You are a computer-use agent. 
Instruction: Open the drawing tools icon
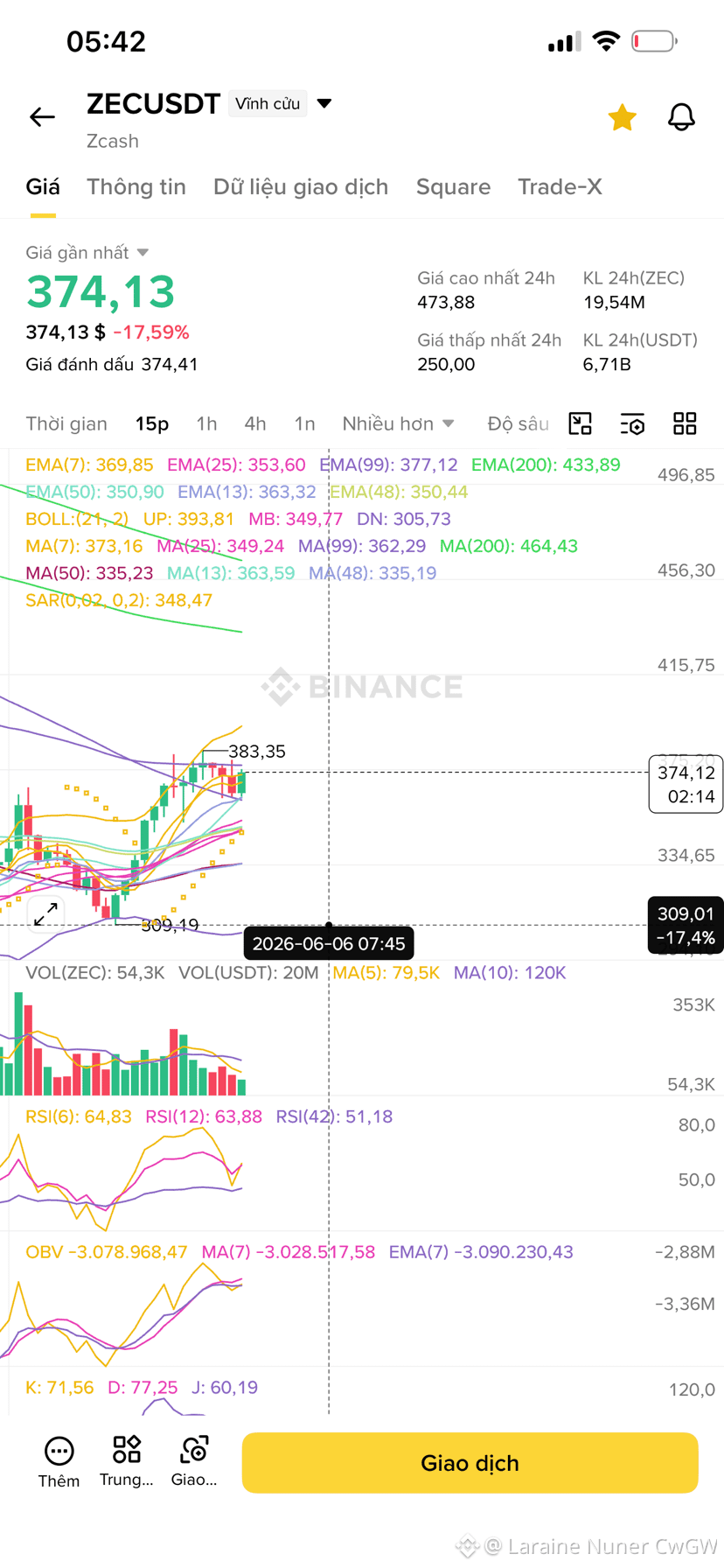(x=581, y=423)
